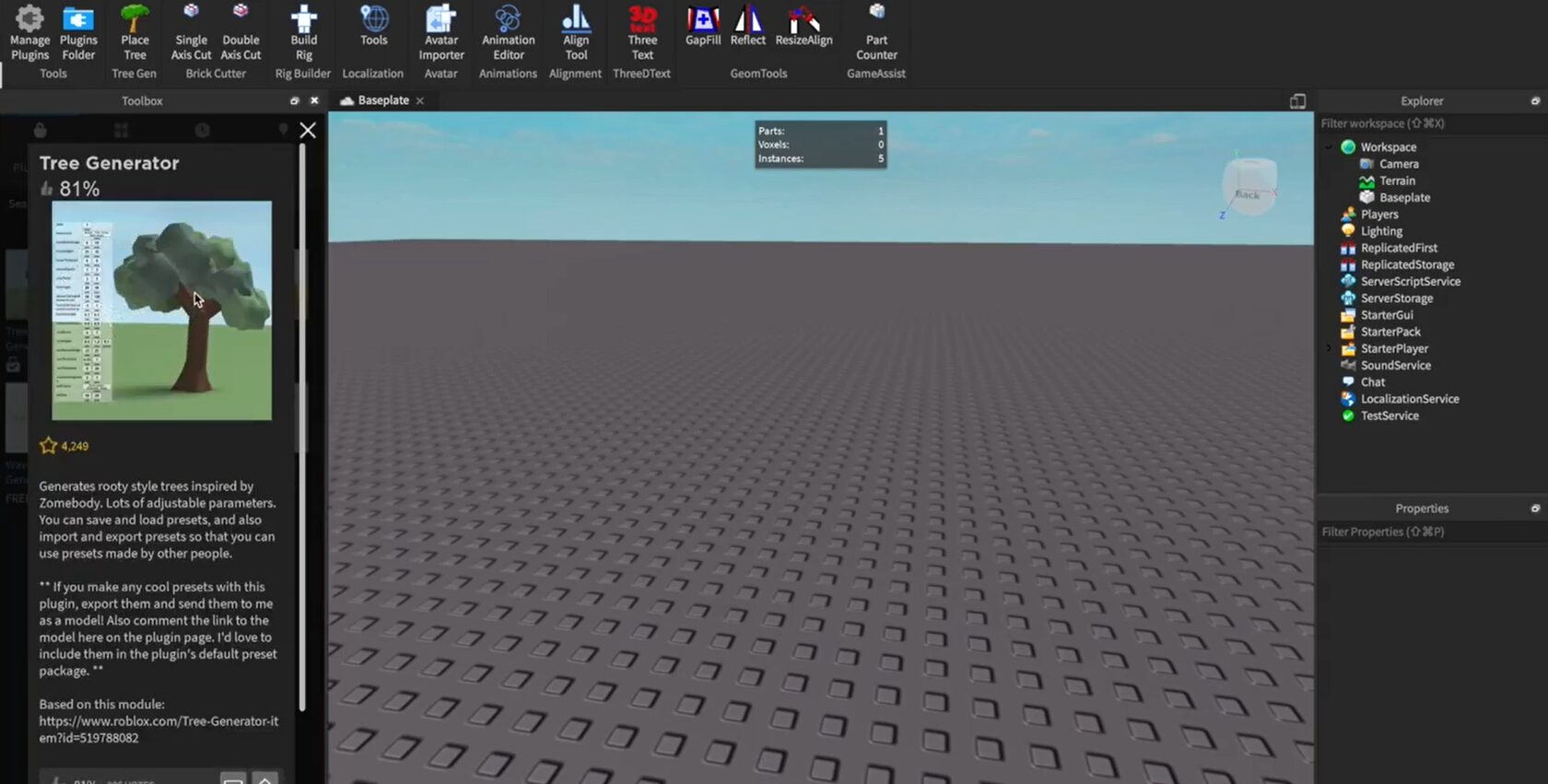Activate the Reflect tool
This screenshot has width=1548, height=784.
(x=748, y=26)
